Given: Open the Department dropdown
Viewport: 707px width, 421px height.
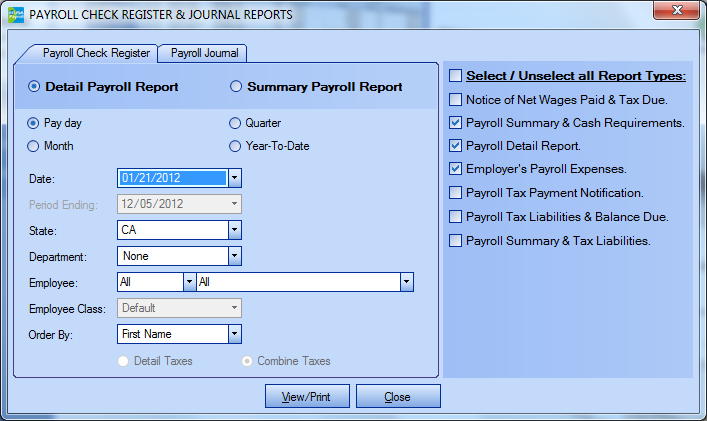Looking at the screenshot, I should pos(234,256).
